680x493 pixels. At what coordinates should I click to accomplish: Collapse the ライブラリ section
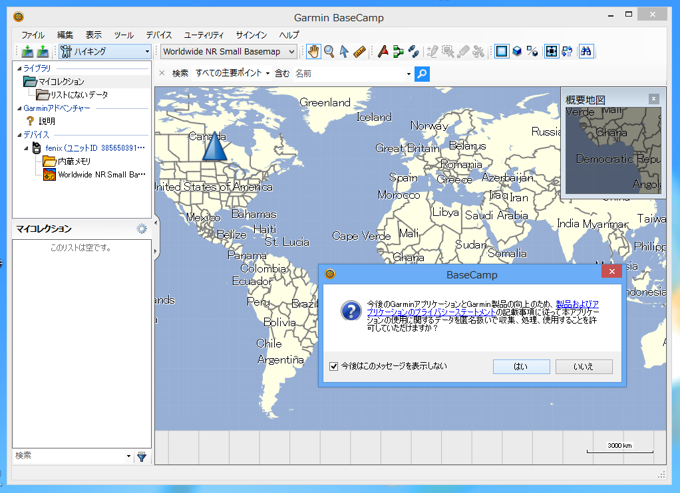coord(19,68)
